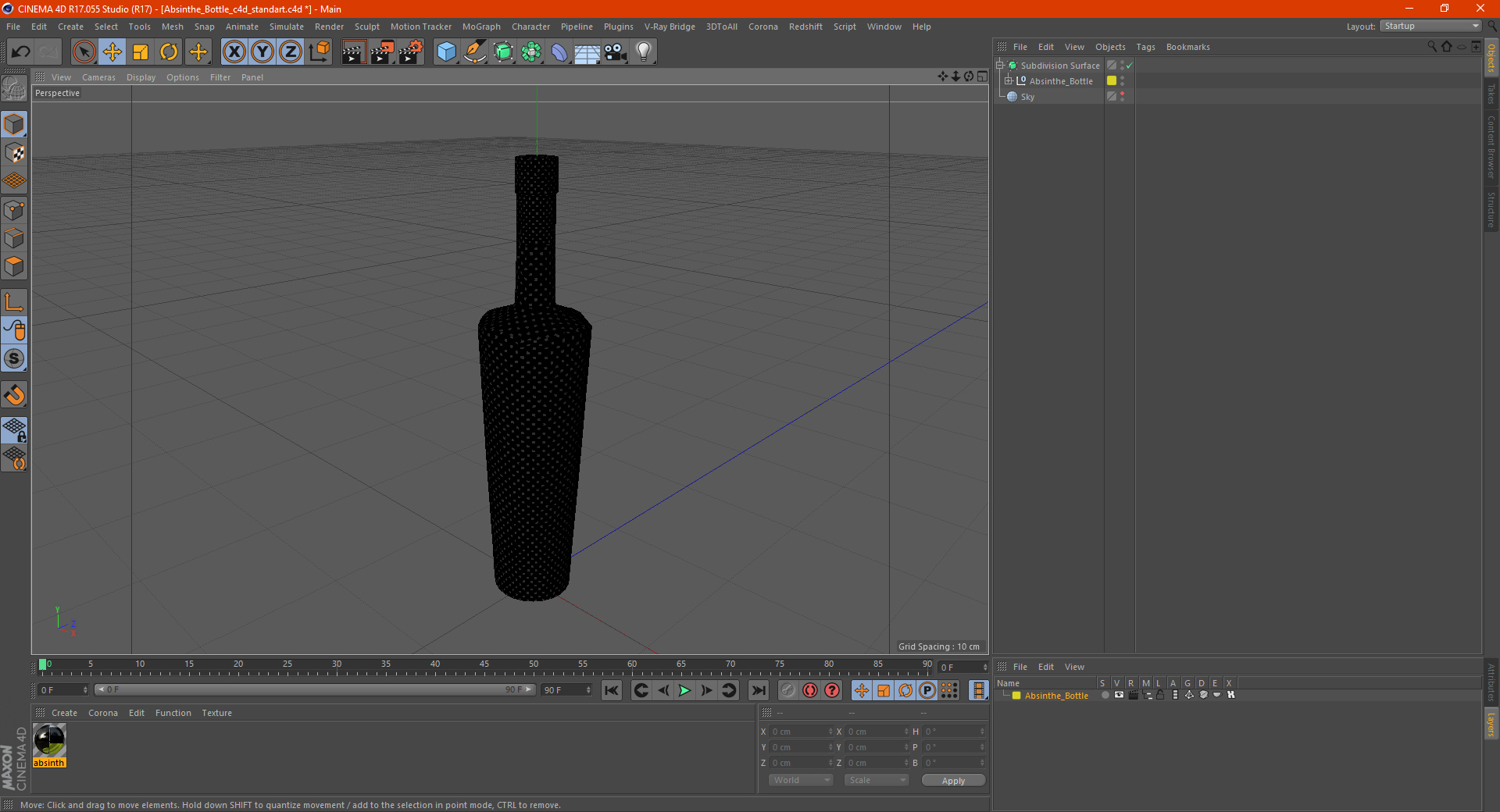Switch to Model mode icon
Viewport: 1500px width, 812px height.
click(x=14, y=125)
